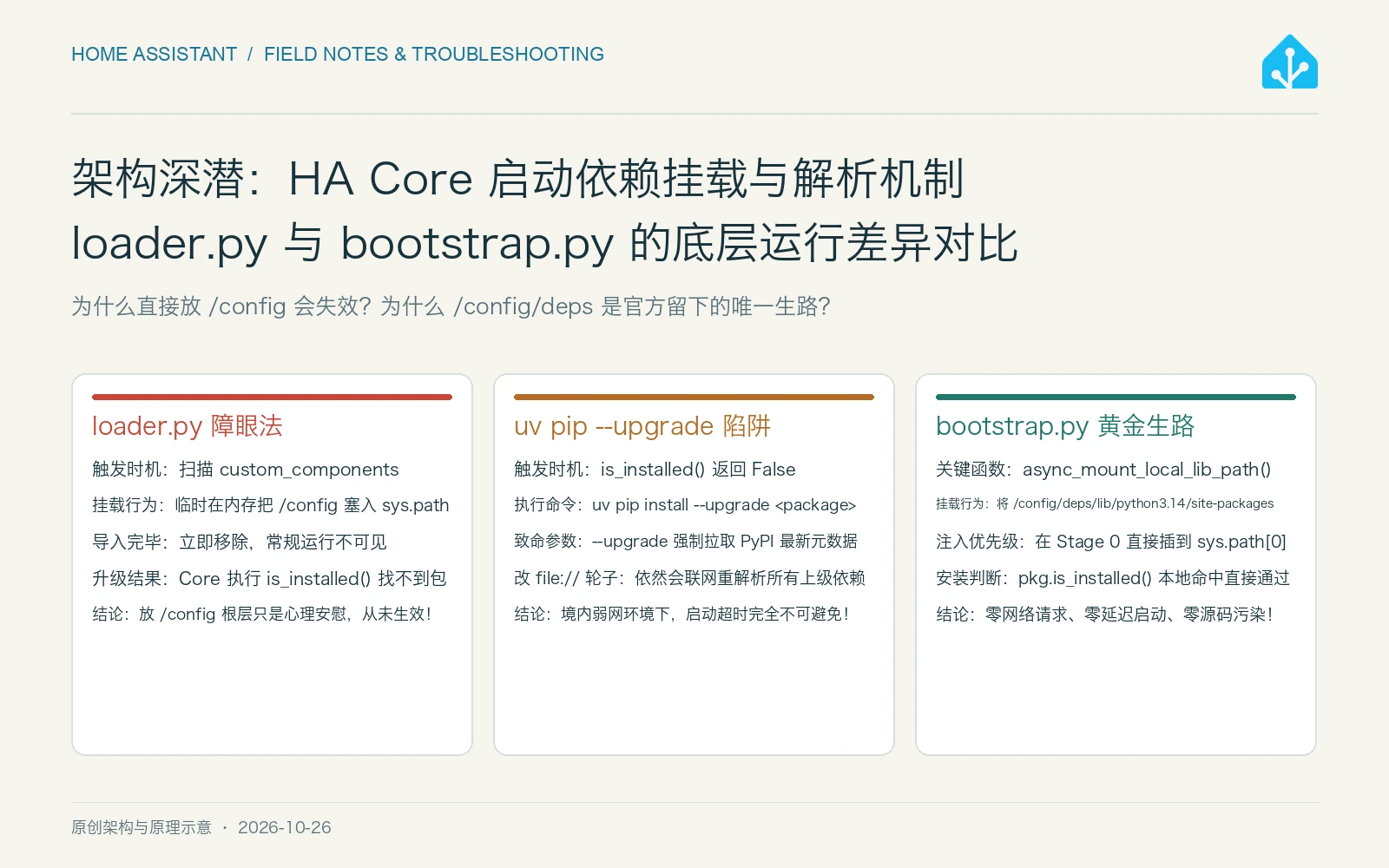Click title line 'loader.py 与 bootstrap.py 的底层运行差异对比'
The image size is (1389, 868).
544,244
